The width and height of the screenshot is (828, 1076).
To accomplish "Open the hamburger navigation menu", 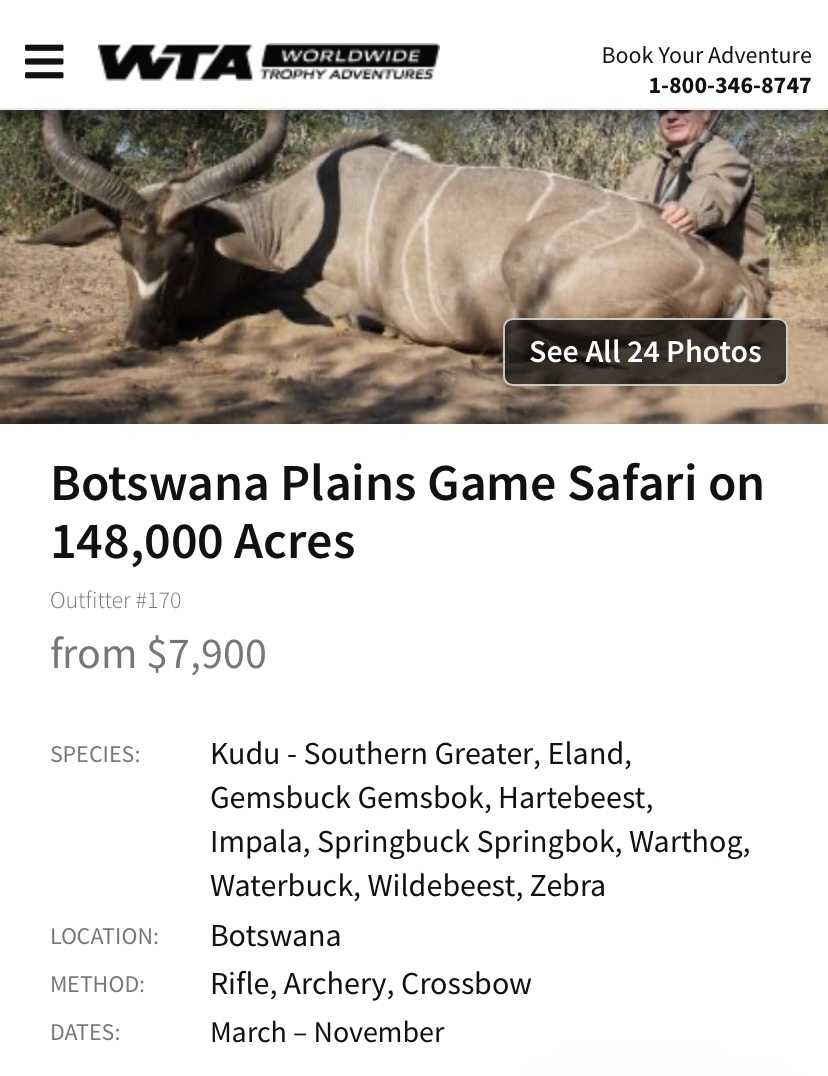I will 44,62.
